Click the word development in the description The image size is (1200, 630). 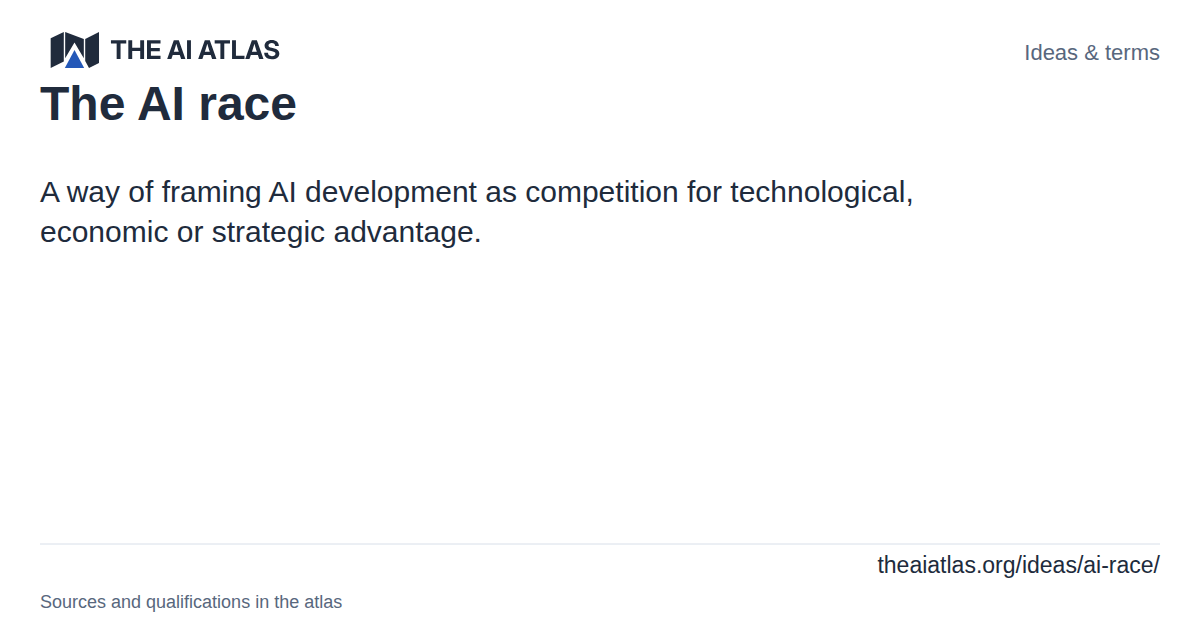(x=391, y=192)
